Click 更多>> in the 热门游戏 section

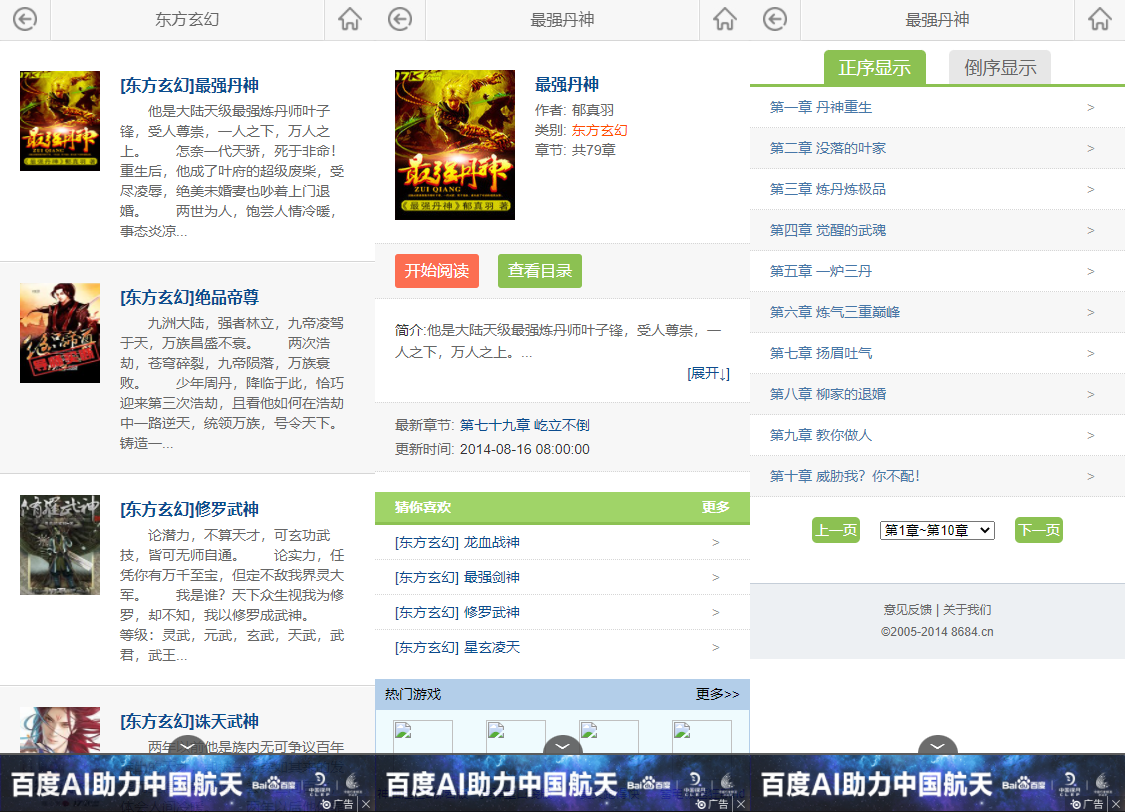click(717, 694)
